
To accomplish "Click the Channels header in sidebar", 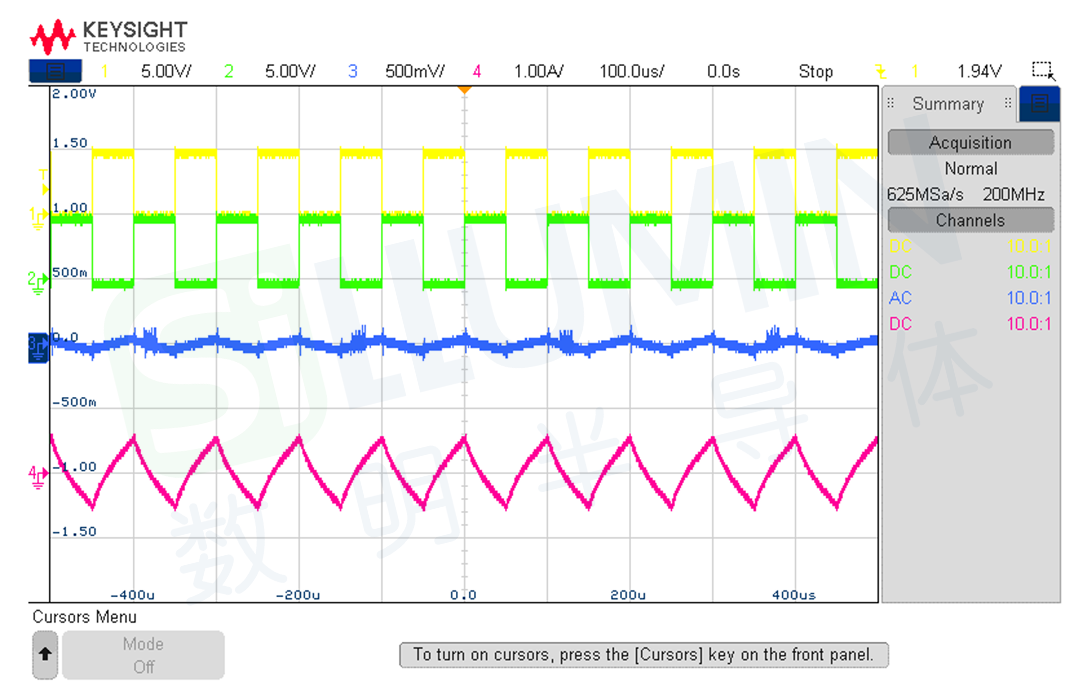I will 970,220.
